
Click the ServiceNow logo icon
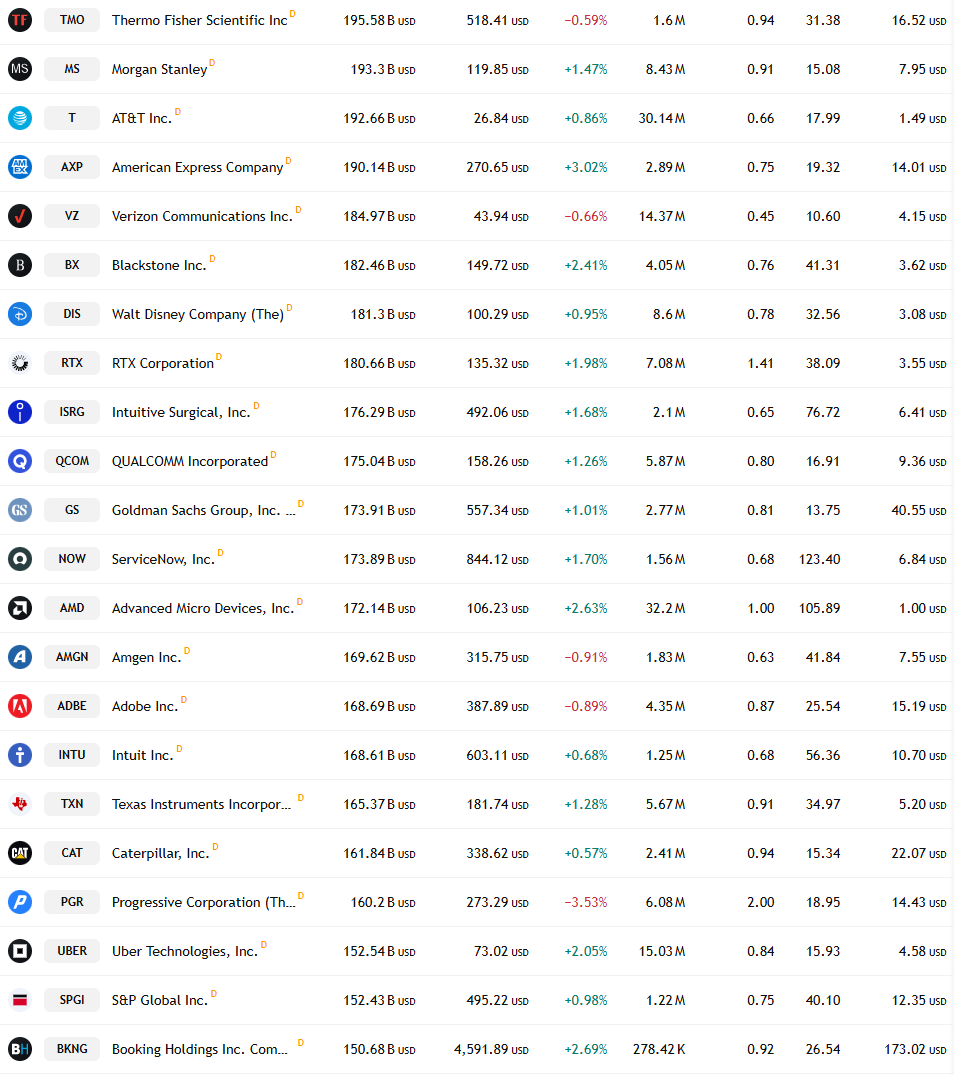(x=20, y=559)
